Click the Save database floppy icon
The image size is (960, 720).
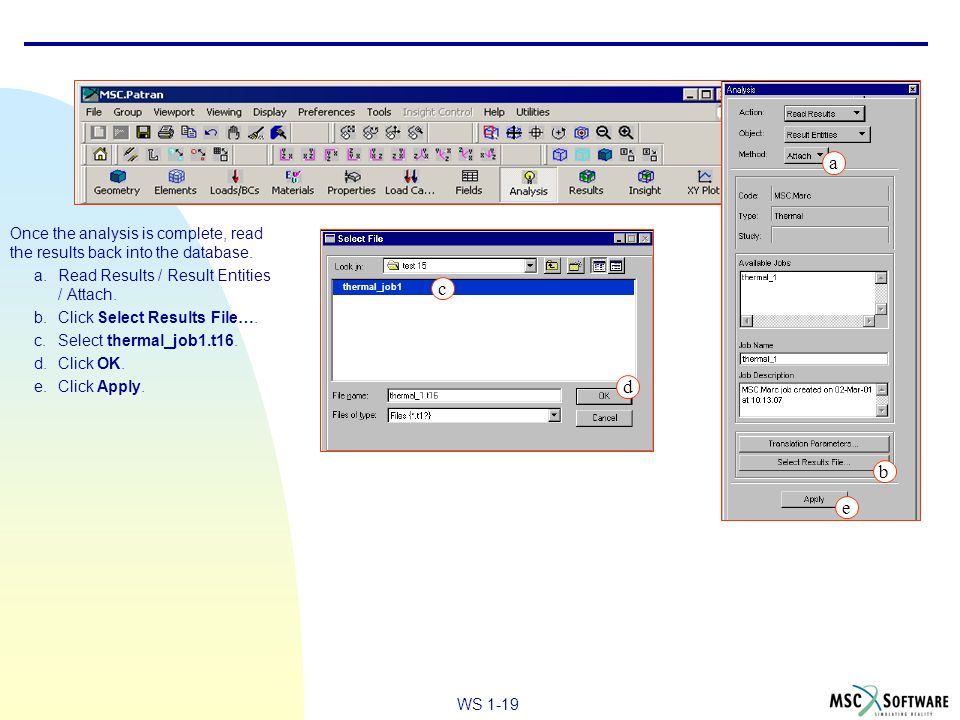pos(143,132)
